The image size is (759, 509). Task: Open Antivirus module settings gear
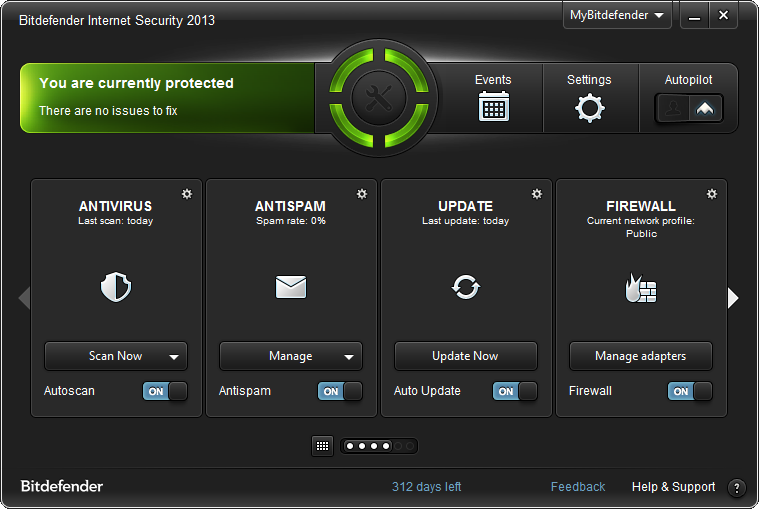[x=187, y=194]
